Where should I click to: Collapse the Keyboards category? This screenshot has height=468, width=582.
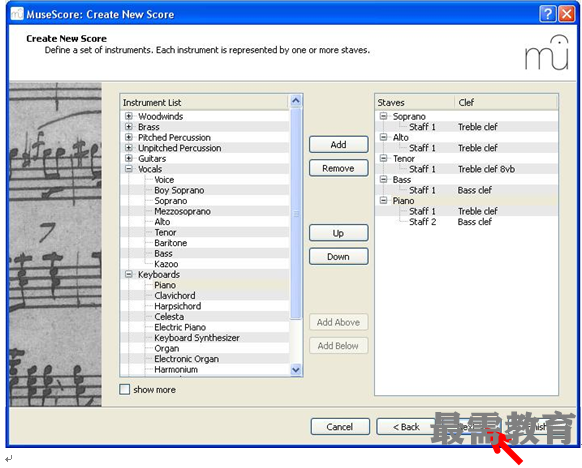[x=128, y=274]
